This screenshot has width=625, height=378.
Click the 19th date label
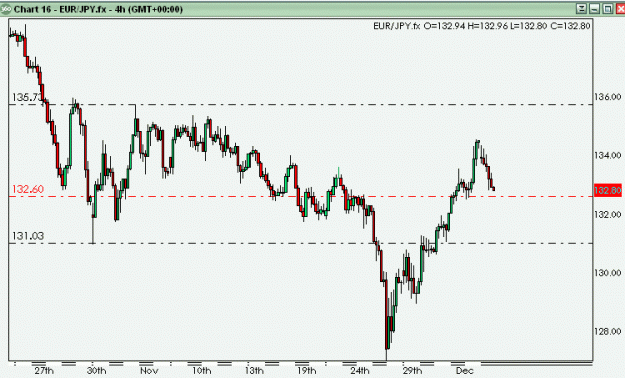point(307,371)
